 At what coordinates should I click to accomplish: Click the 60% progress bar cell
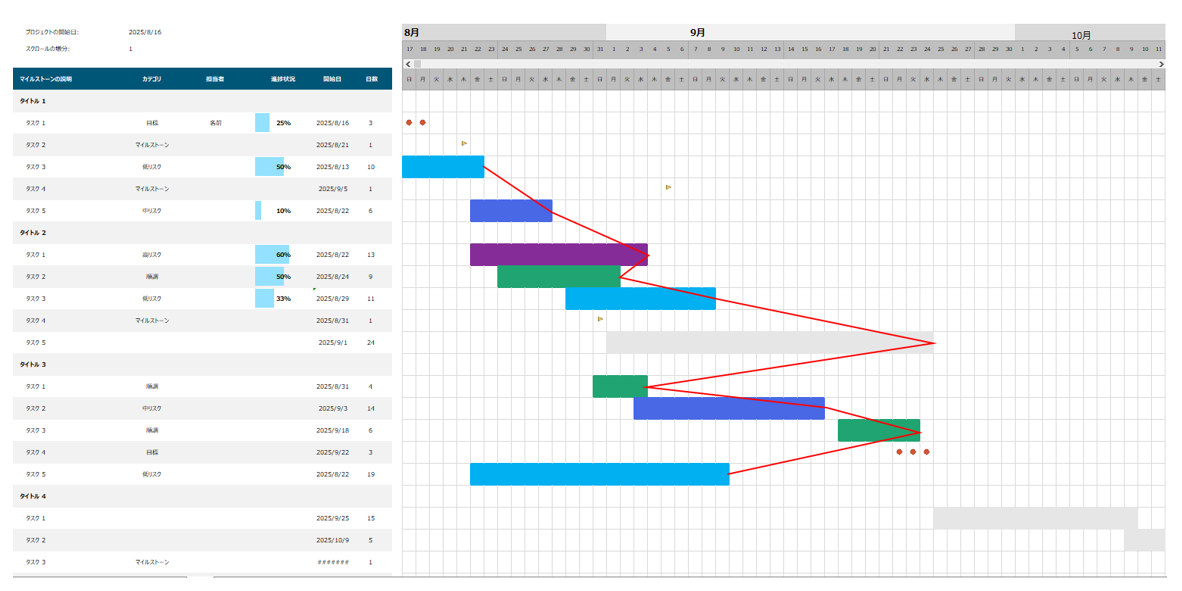pos(274,255)
